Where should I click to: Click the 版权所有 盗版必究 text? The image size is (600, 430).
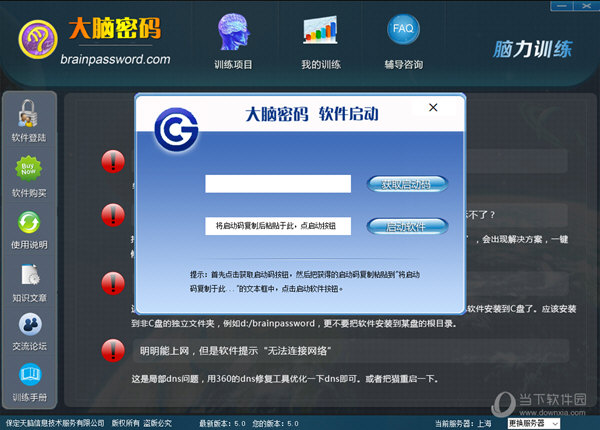(x=142, y=423)
